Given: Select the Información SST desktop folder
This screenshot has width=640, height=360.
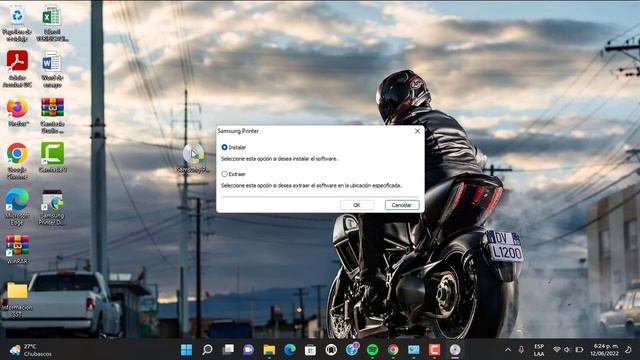Looking at the screenshot, I should (x=17, y=299).
